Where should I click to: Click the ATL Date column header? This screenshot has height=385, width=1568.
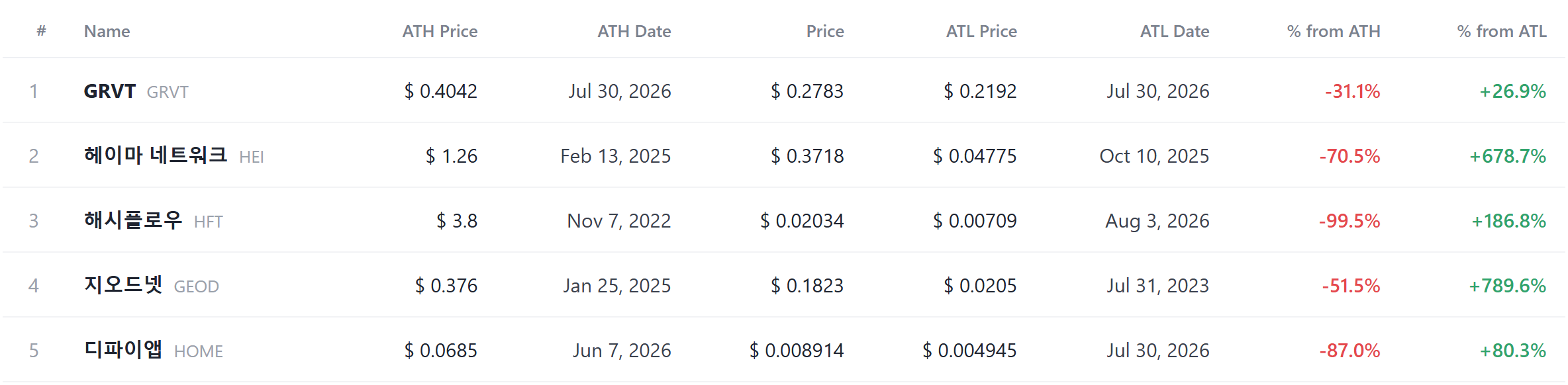[1175, 31]
